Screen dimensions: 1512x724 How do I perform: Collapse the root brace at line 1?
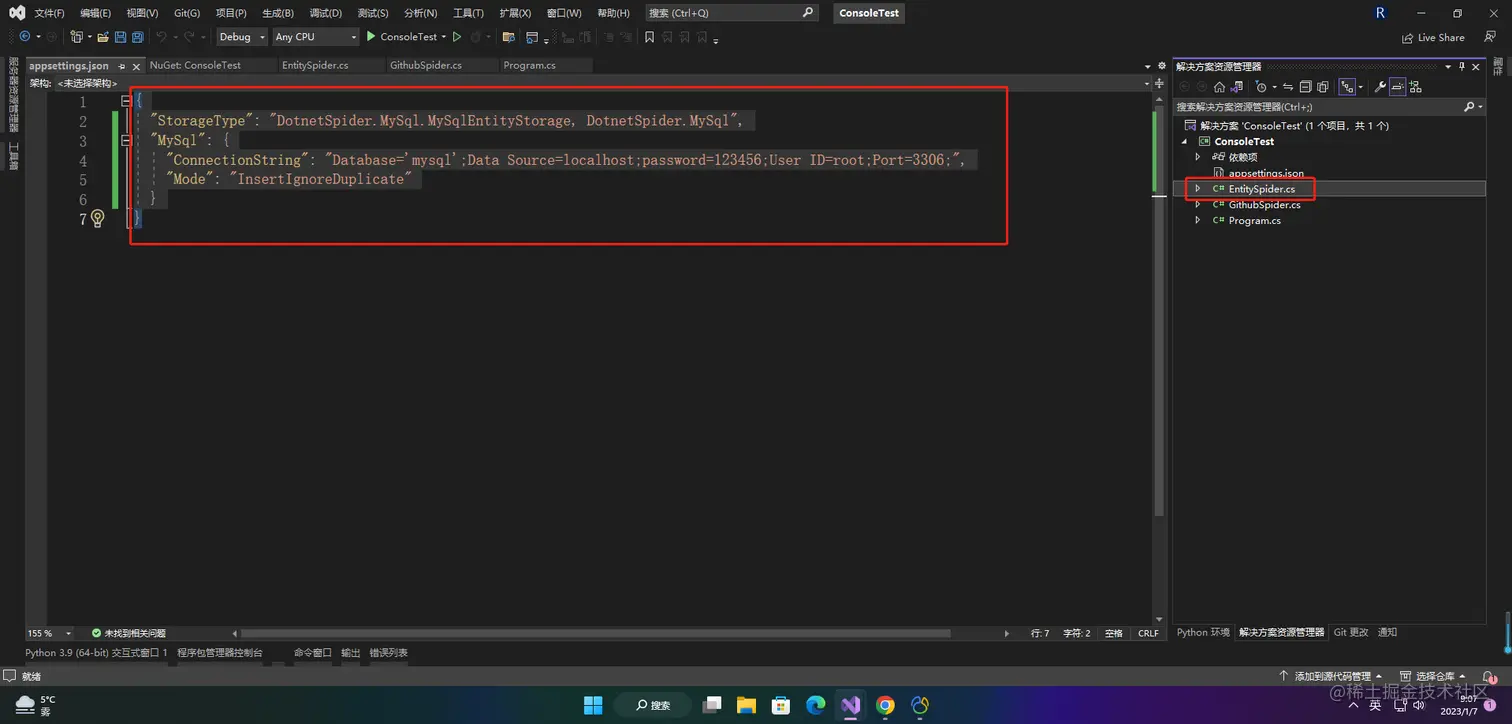click(x=126, y=101)
